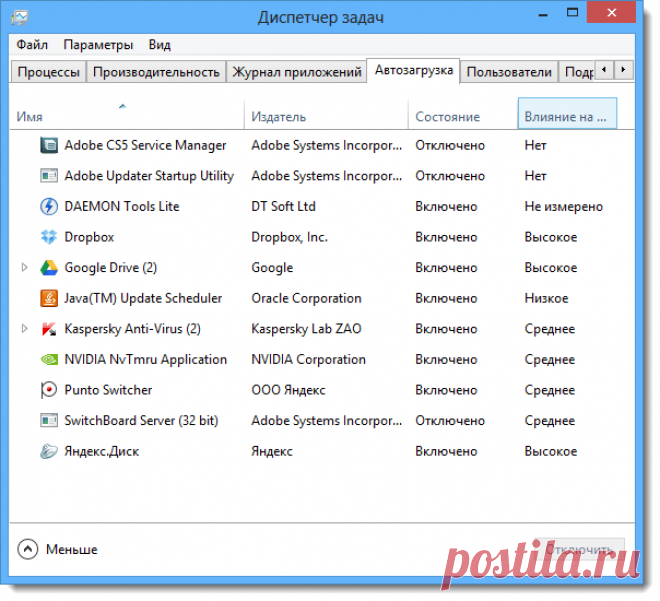Click the Java Update Scheduler icon
Image resolution: width=660 pixels, height=601 pixels.
(49, 298)
